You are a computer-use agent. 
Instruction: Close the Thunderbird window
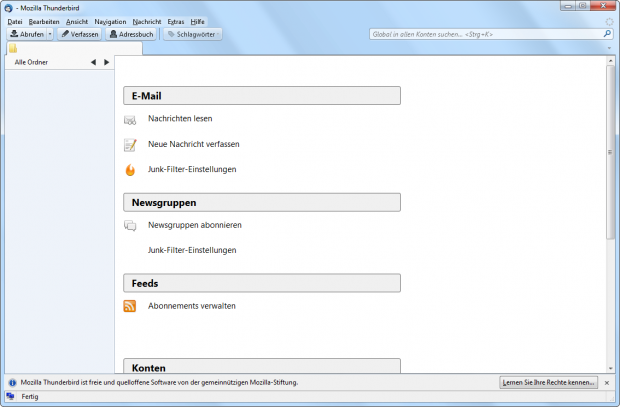tap(603, 6)
